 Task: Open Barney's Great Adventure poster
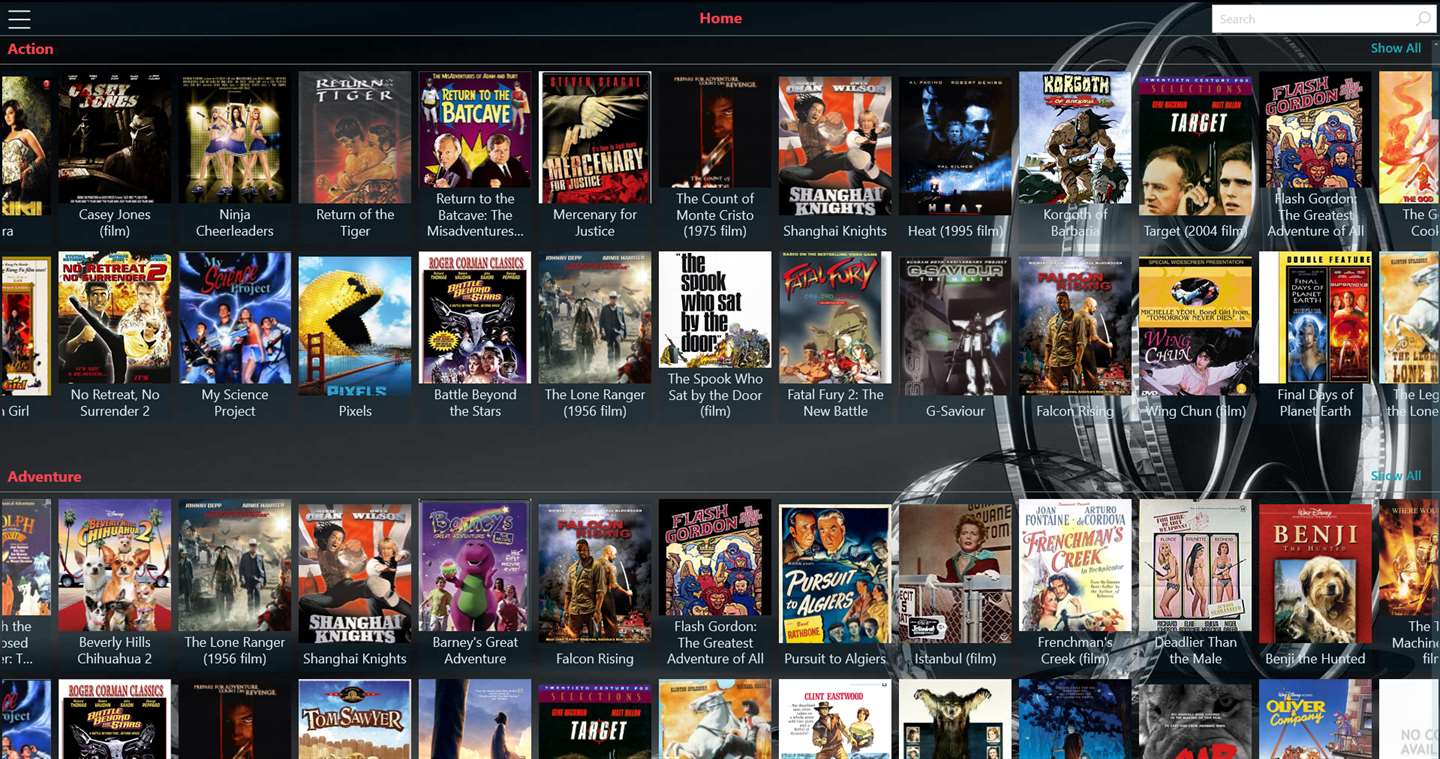(475, 566)
